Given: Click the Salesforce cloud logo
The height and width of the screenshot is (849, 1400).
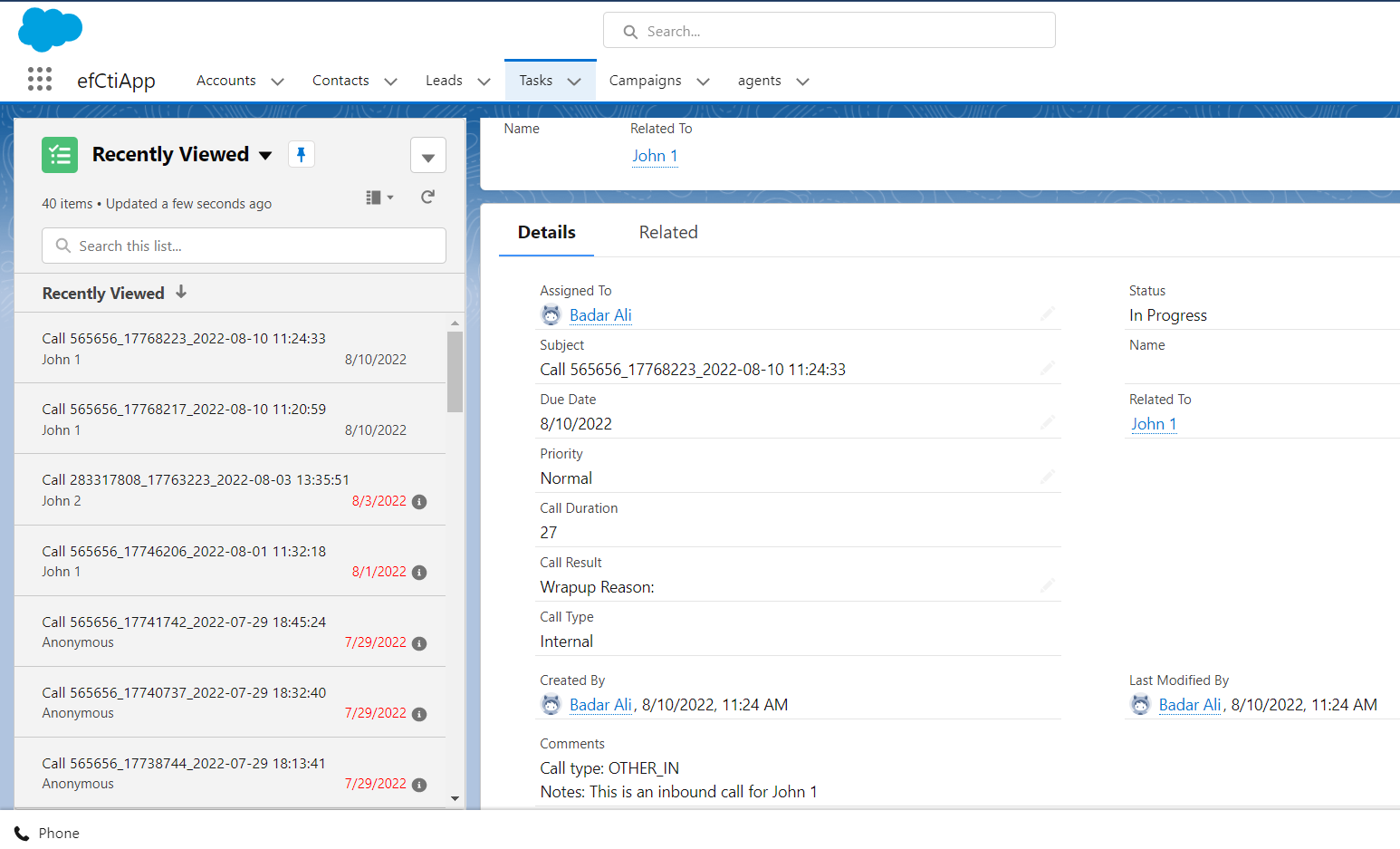Looking at the screenshot, I should point(51,29).
